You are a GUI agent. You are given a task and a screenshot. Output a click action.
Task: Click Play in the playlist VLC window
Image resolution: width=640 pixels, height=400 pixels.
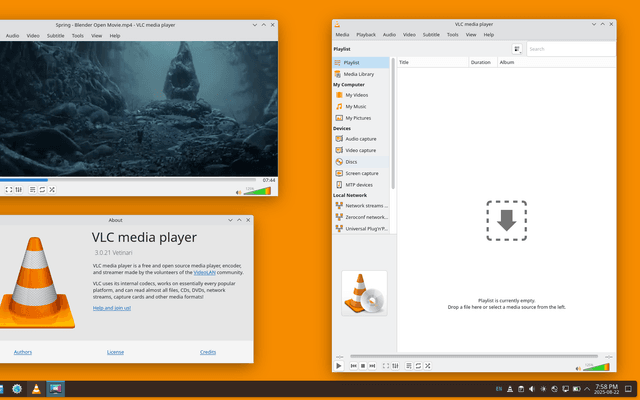(x=338, y=366)
